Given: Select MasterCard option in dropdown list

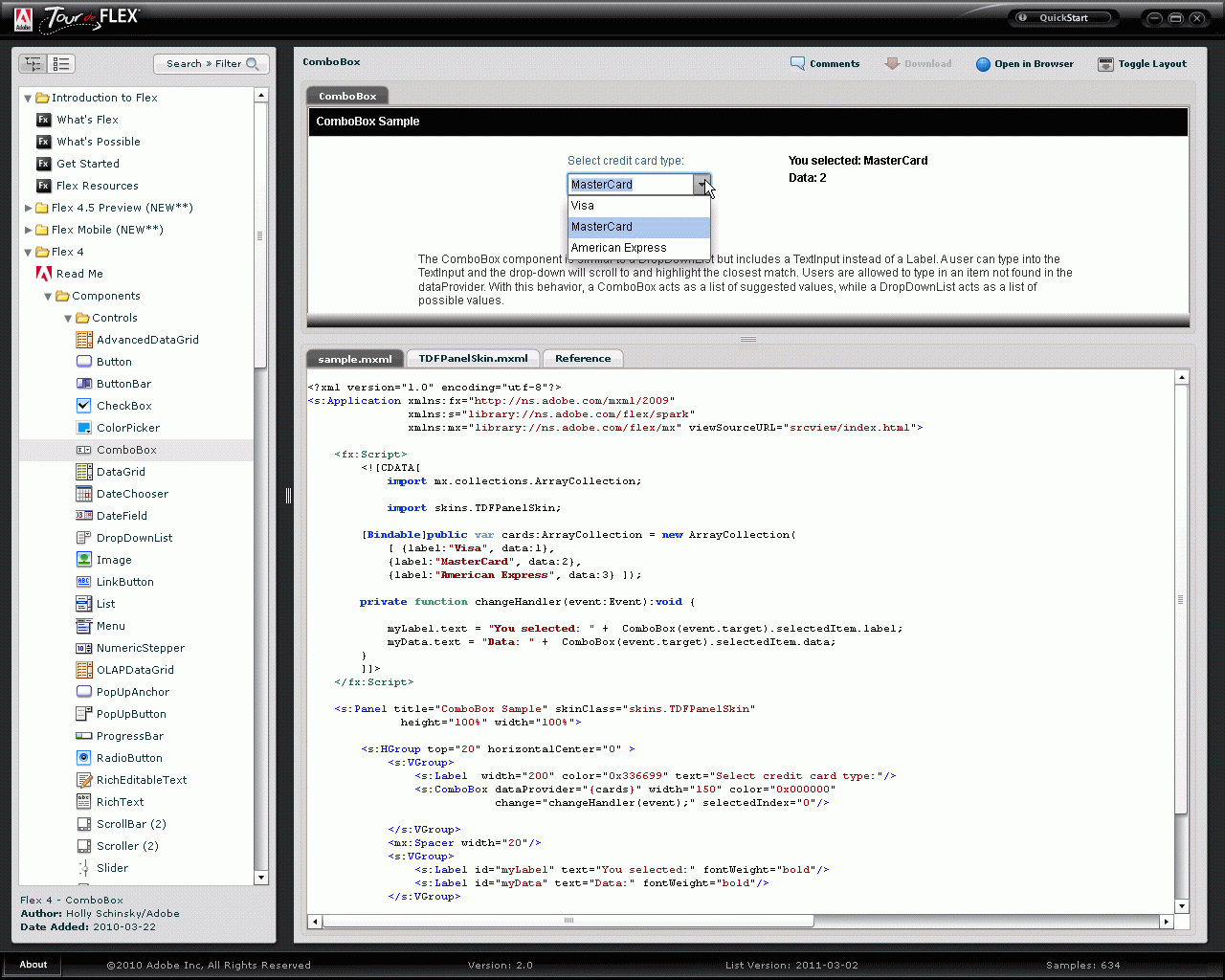Looking at the screenshot, I should pyautogui.click(x=639, y=227).
